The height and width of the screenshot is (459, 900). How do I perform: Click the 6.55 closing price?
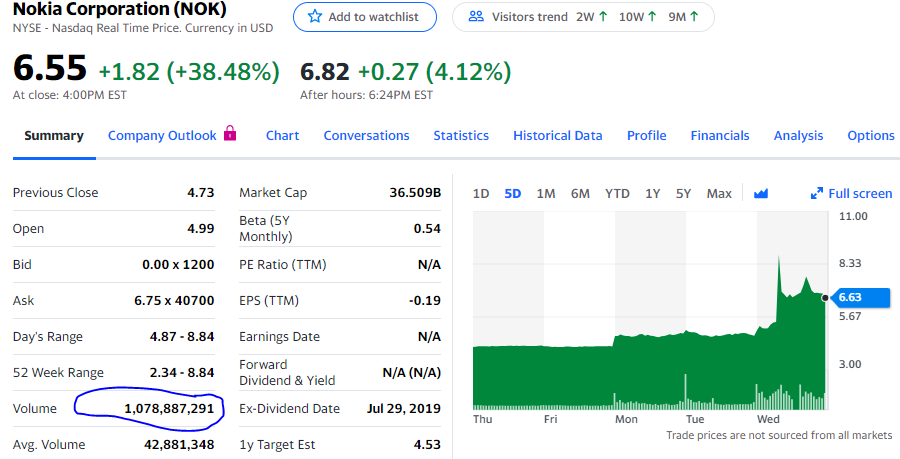click(x=49, y=67)
